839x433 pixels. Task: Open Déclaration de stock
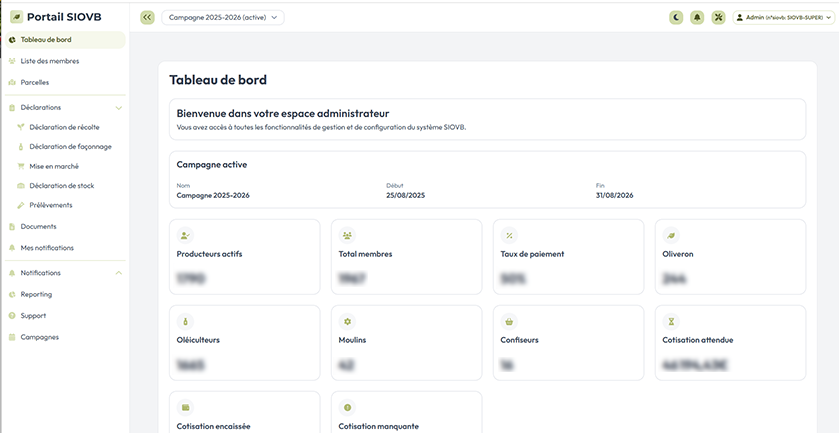pos(61,185)
